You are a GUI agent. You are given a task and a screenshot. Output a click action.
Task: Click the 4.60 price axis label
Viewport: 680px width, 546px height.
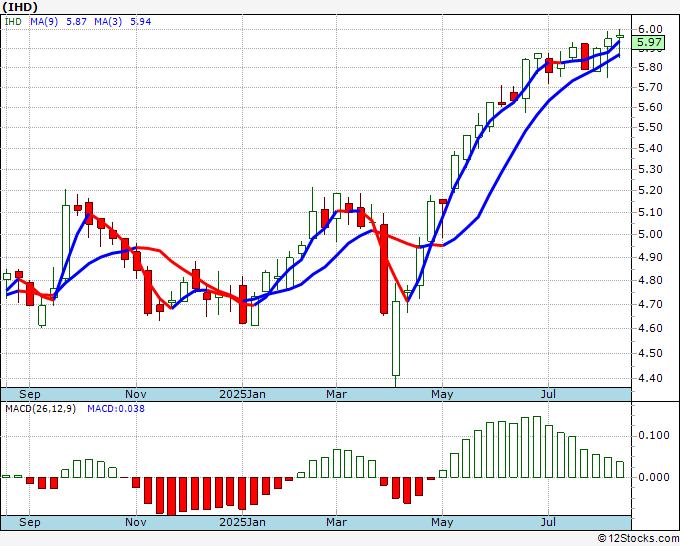650,328
